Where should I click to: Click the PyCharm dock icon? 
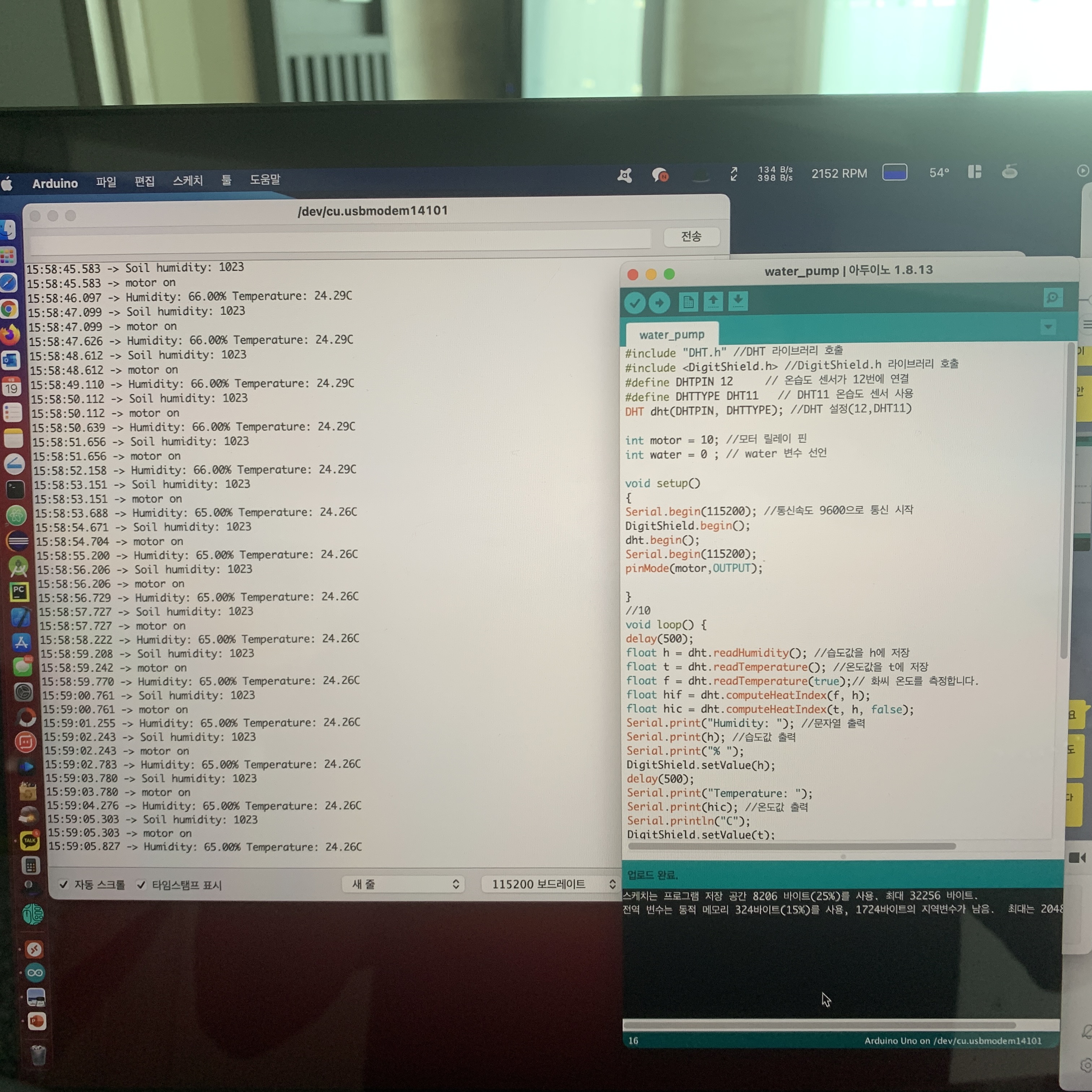(19, 592)
